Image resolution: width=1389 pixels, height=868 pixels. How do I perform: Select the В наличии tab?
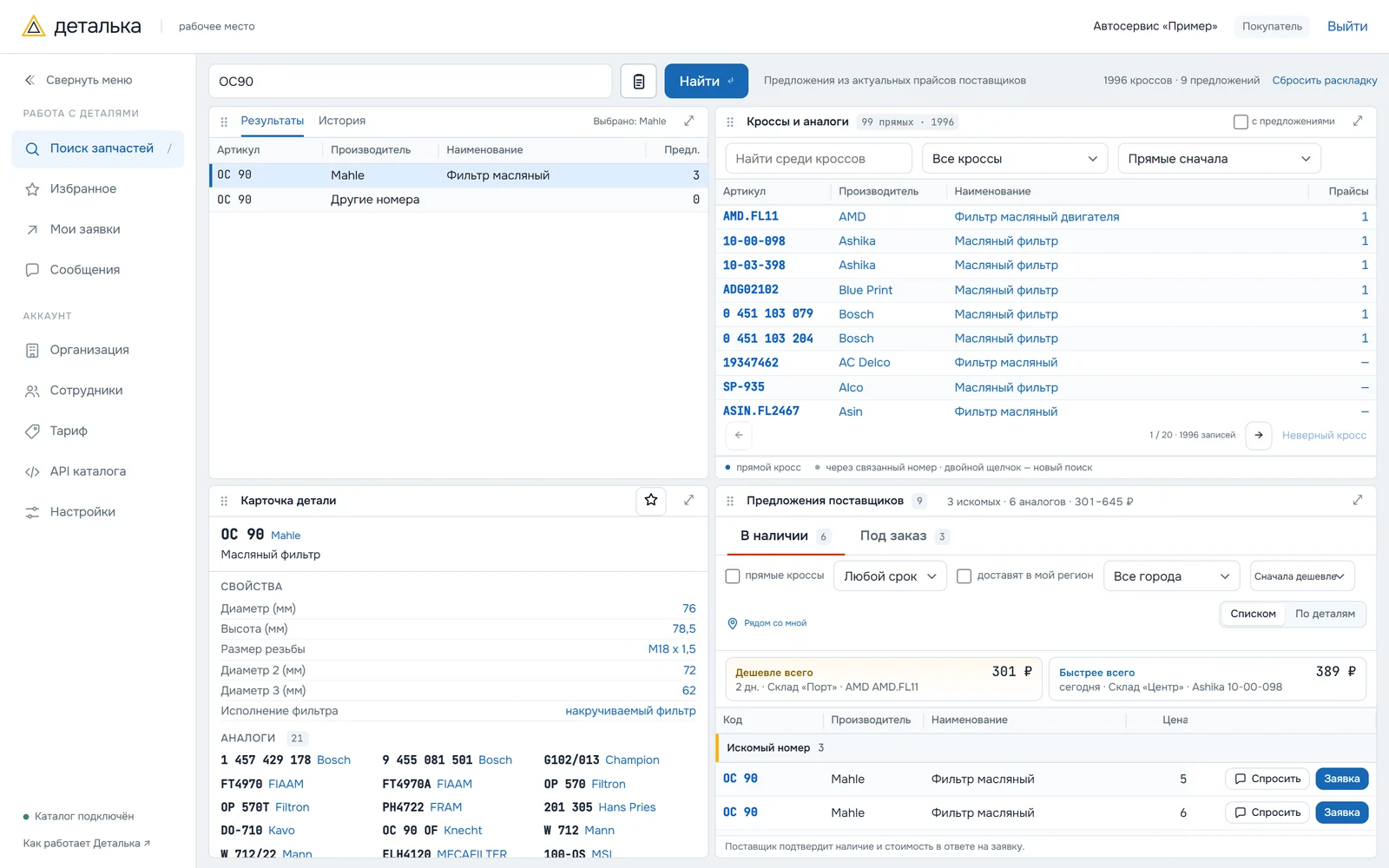tap(786, 536)
